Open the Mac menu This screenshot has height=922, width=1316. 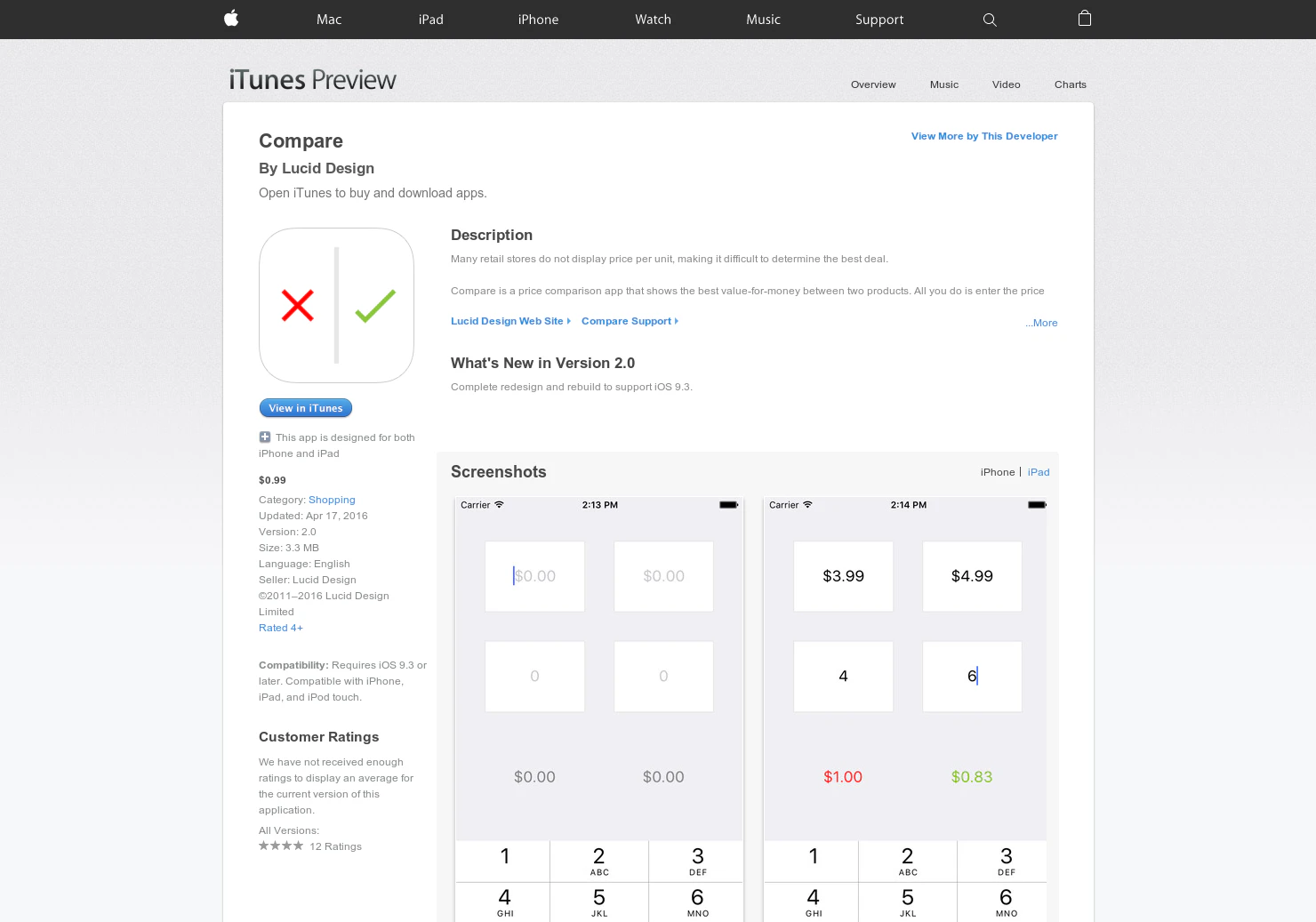coord(329,20)
